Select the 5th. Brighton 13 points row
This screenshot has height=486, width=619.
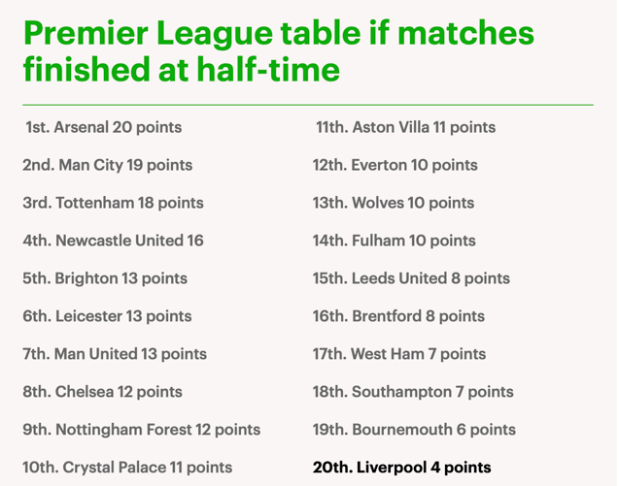tap(105, 279)
